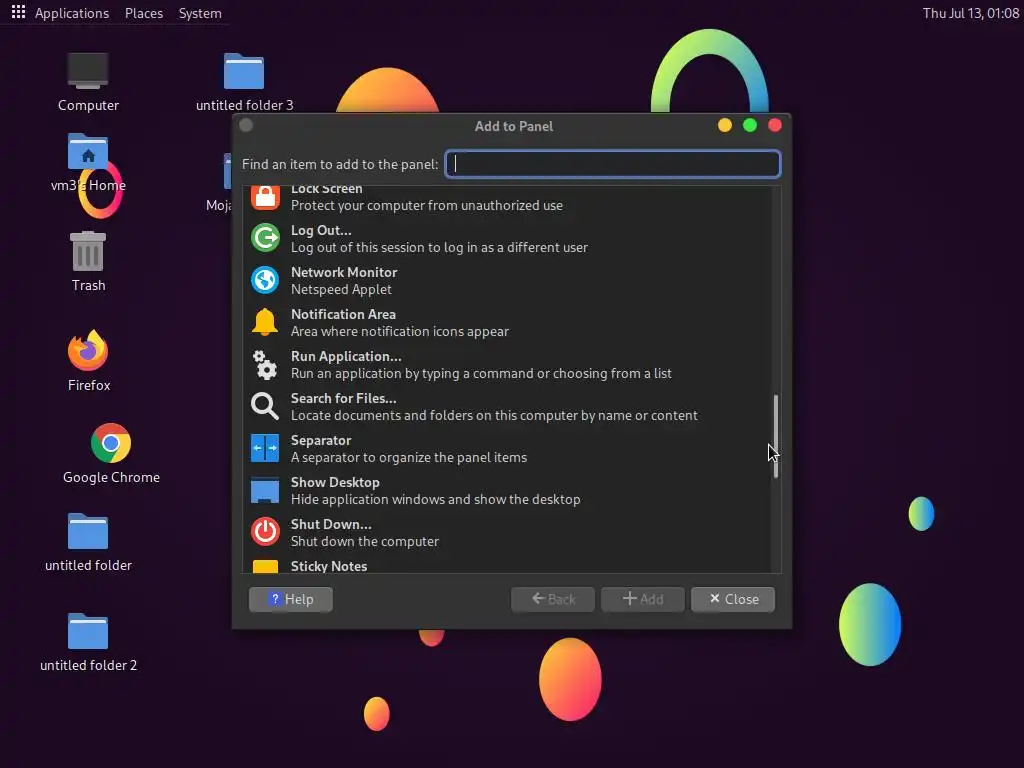
Task: Choose the yellow Sticky Notes icon
Action: pyautogui.click(x=265, y=567)
